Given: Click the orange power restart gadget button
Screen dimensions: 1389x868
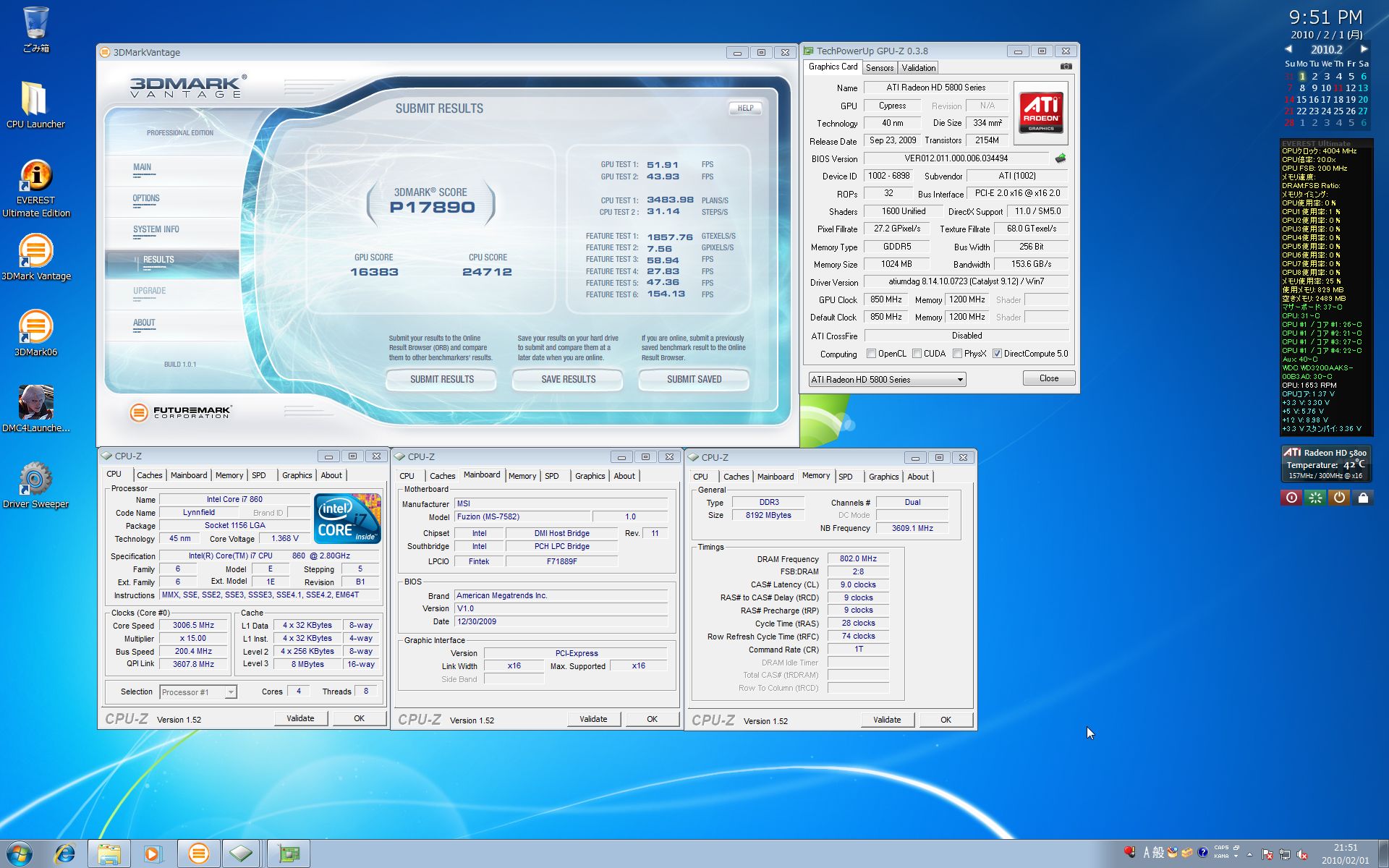Looking at the screenshot, I should click(1339, 498).
